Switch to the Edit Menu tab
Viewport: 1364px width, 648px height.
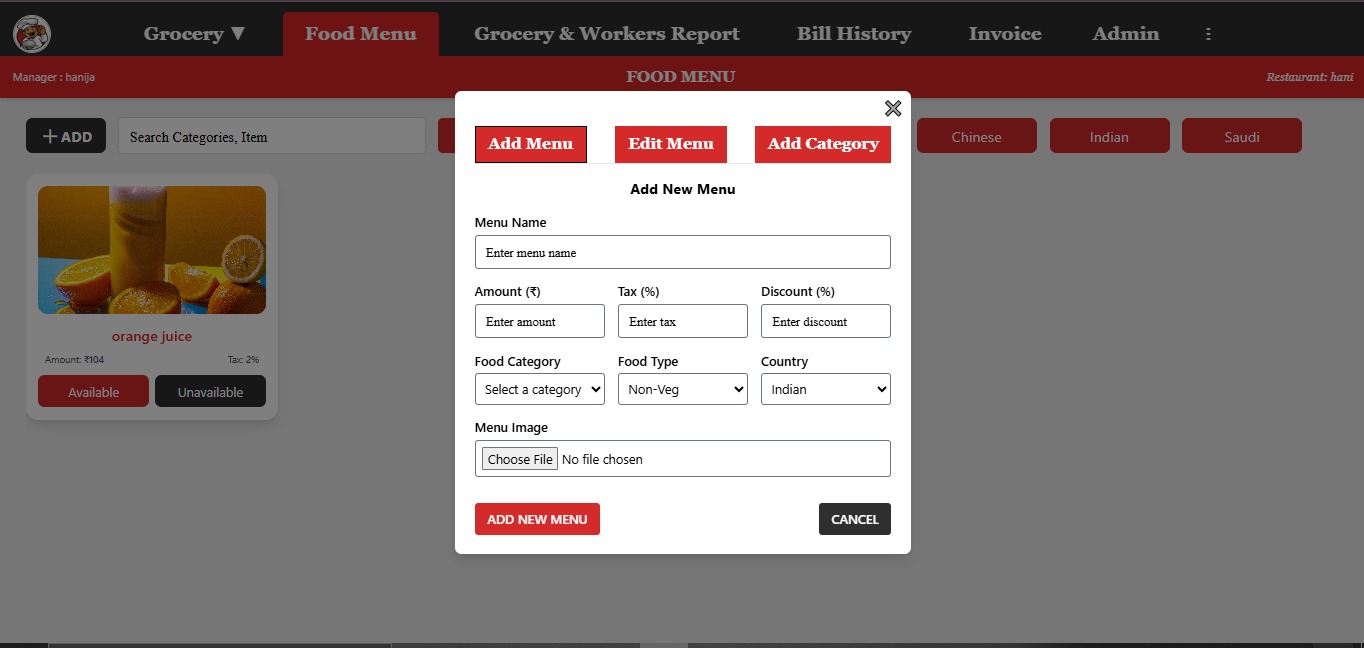pos(670,144)
